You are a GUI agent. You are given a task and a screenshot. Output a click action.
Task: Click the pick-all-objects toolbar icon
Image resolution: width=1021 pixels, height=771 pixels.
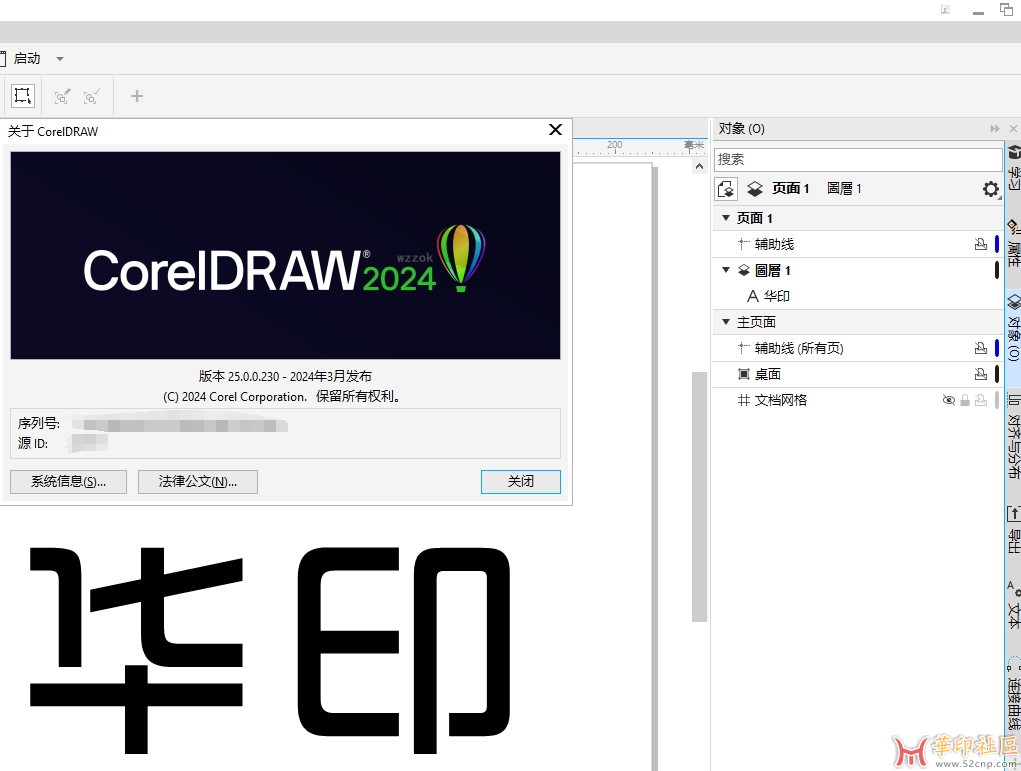point(23,96)
